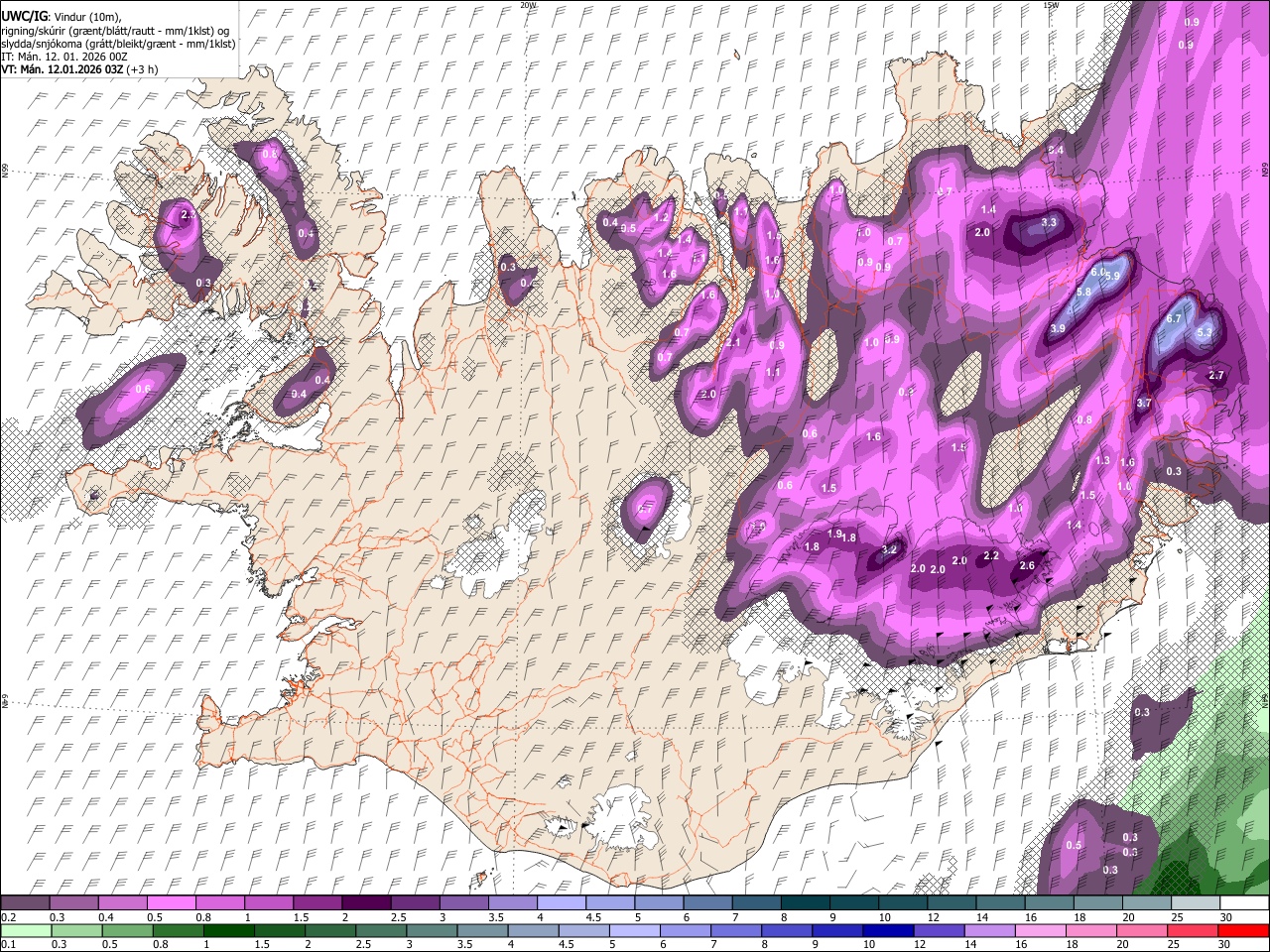Select the deep blue 10–12 swatch in lower legend
The width and height of the screenshot is (1270, 952).
(888, 930)
